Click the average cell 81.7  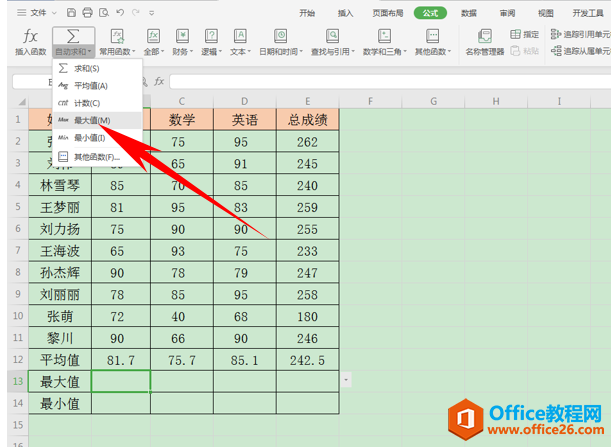tap(121, 360)
